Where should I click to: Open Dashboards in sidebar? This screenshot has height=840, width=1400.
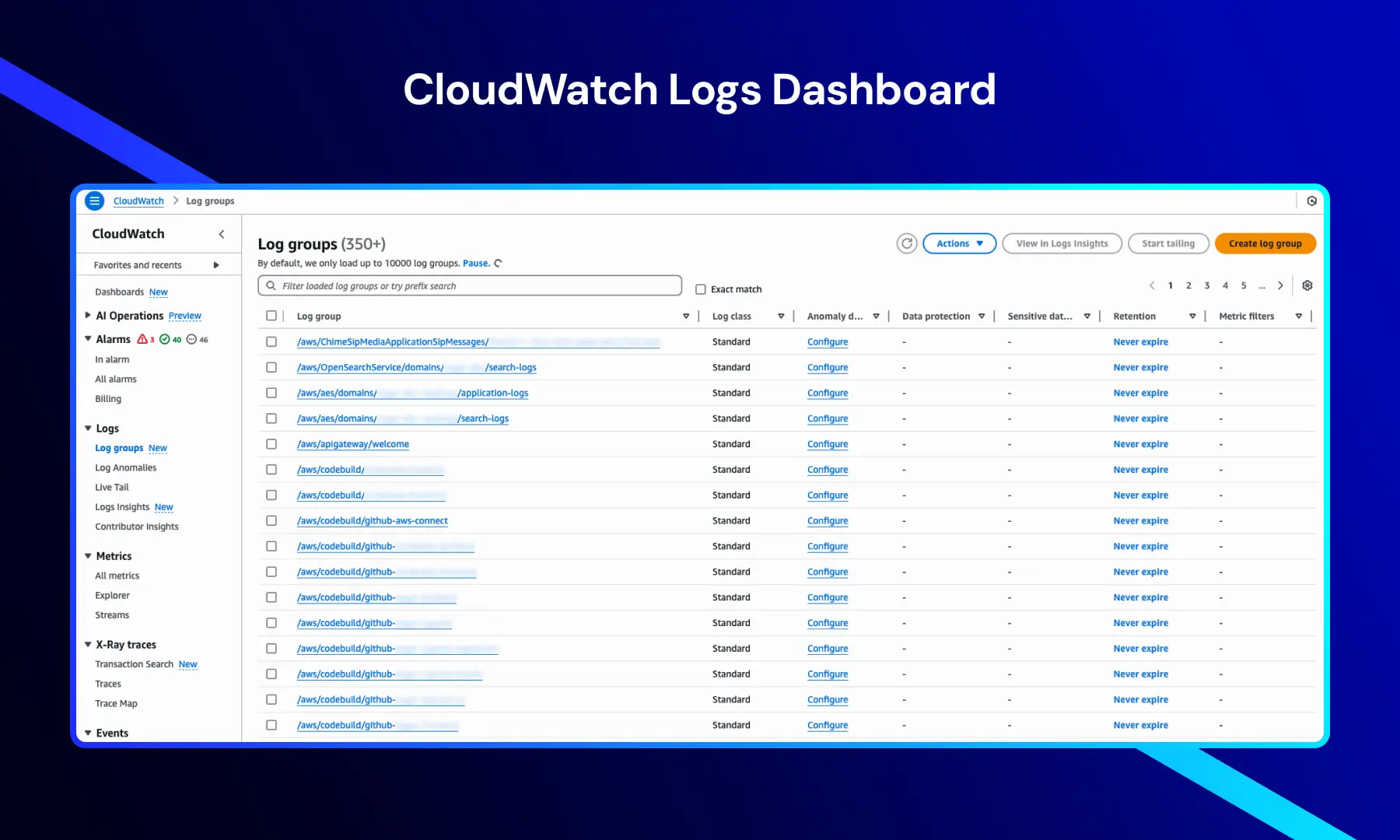(x=120, y=292)
